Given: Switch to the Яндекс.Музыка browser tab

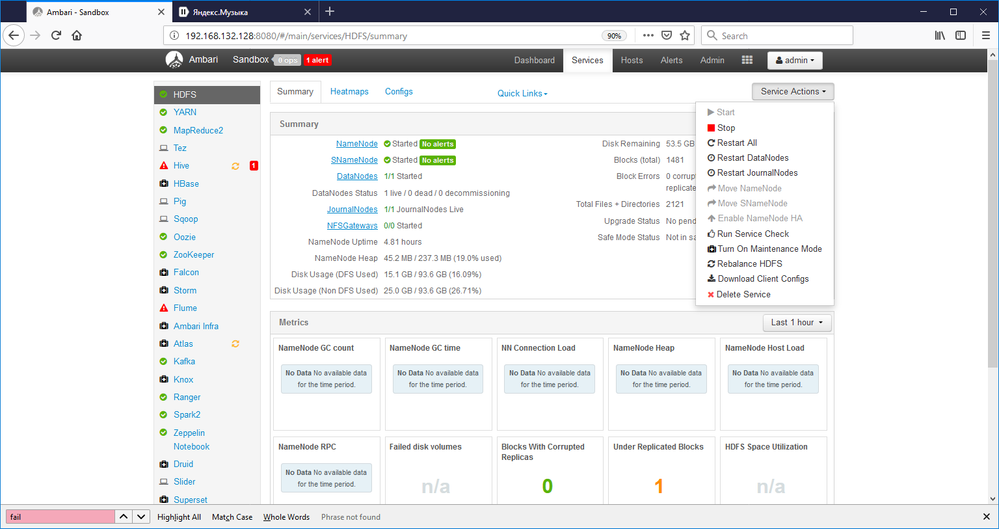Looking at the screenshot, I should 245,11.
